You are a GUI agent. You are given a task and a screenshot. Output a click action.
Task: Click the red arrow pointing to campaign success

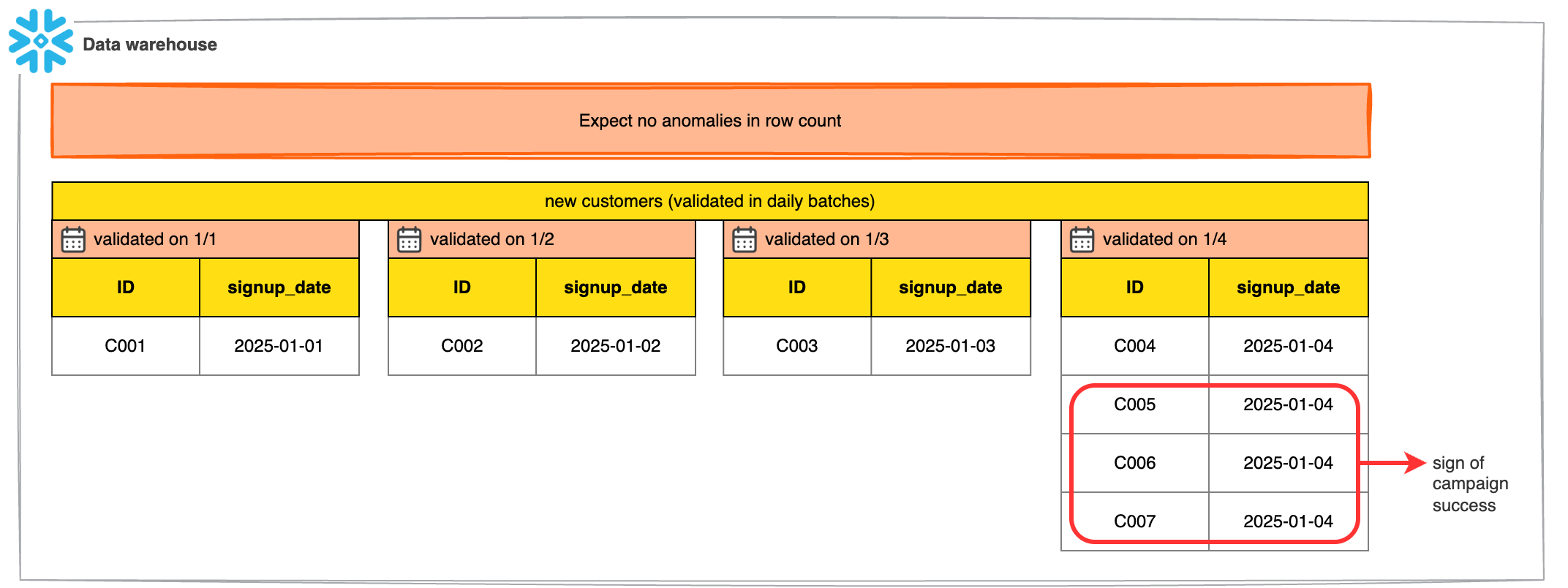click(x=1392, y=463)
